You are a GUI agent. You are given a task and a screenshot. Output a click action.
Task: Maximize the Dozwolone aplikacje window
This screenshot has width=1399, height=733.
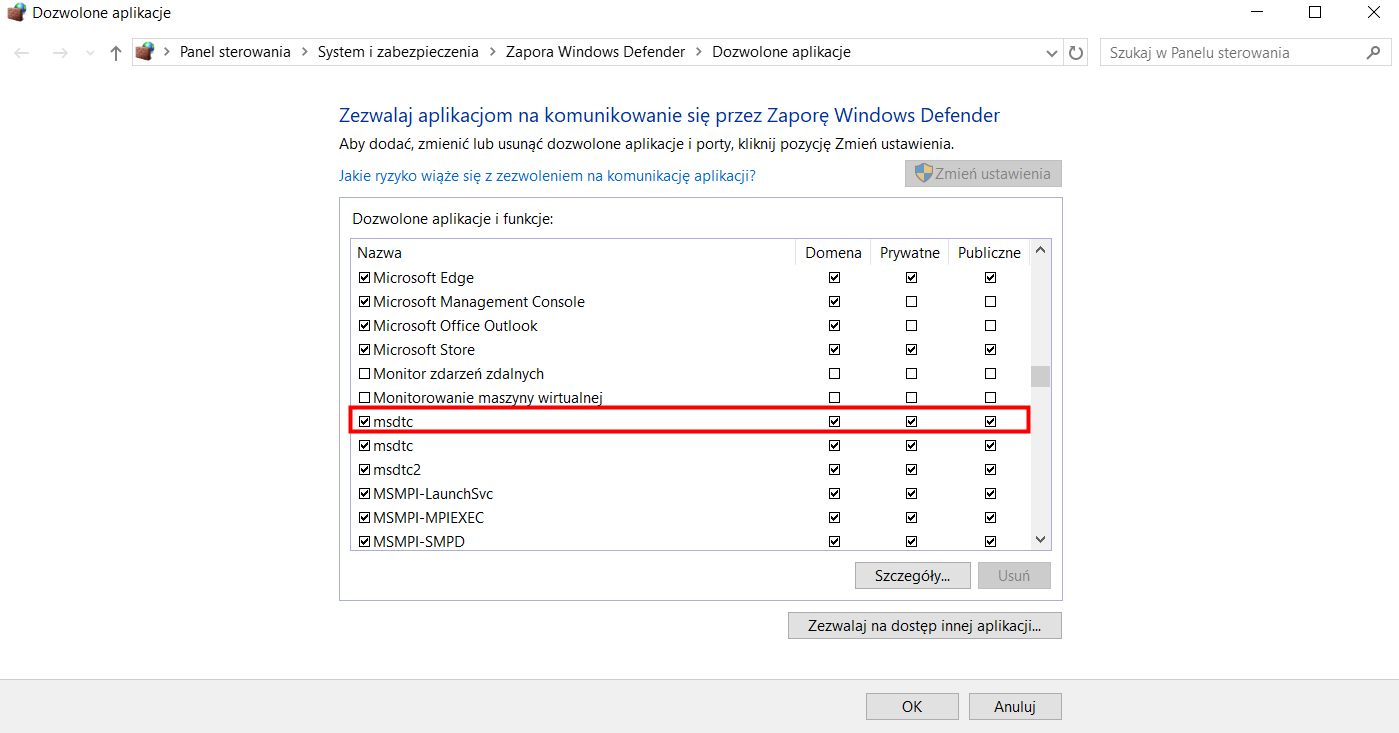click(x=1315, y=13)
